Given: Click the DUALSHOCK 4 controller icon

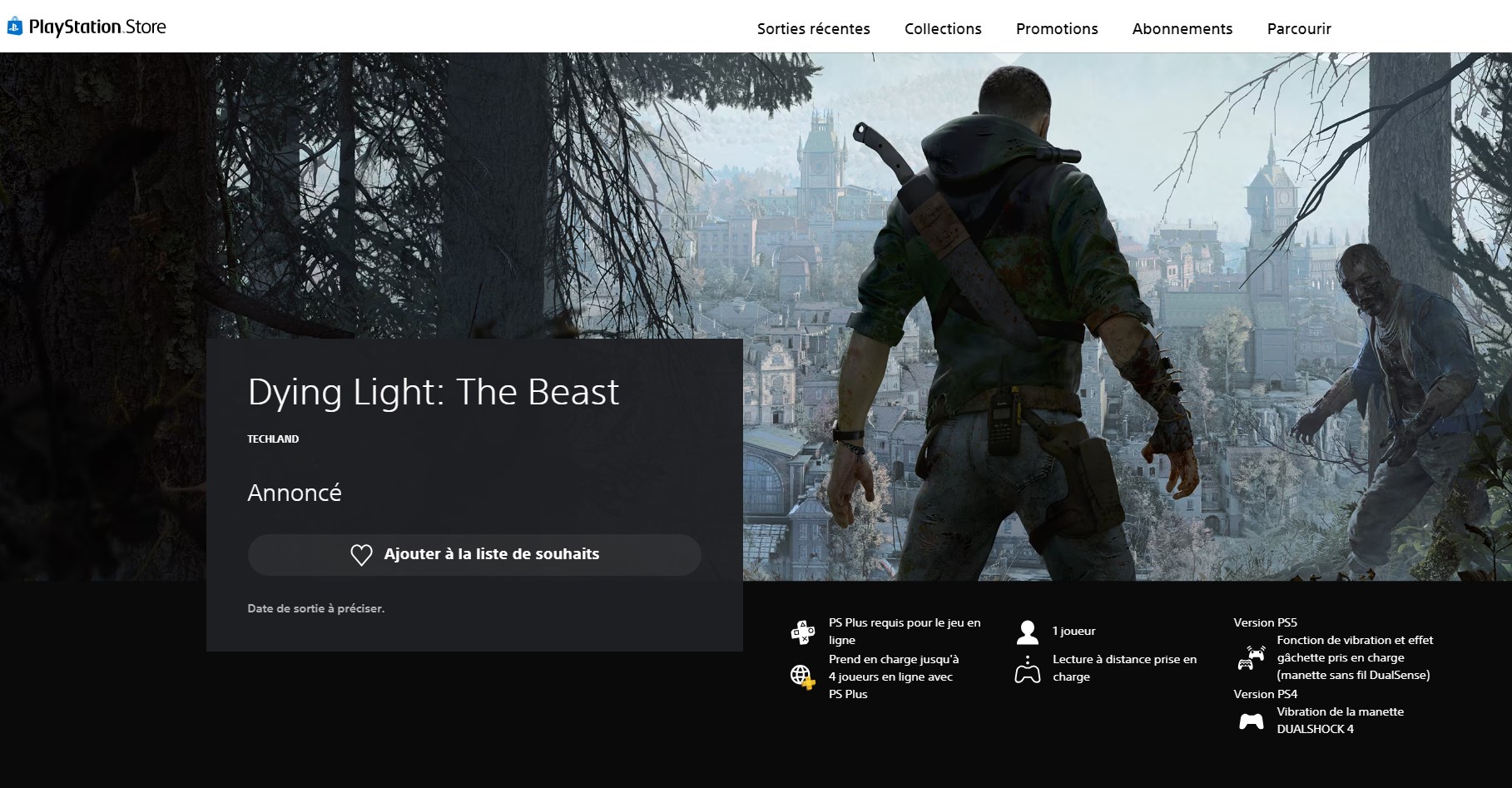Looking at the screenshot, I should 1251,721.
